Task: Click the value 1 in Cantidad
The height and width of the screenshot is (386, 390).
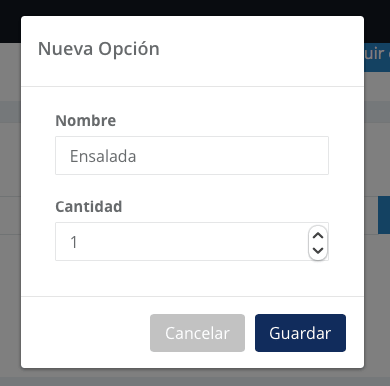Action: point(74,242)
